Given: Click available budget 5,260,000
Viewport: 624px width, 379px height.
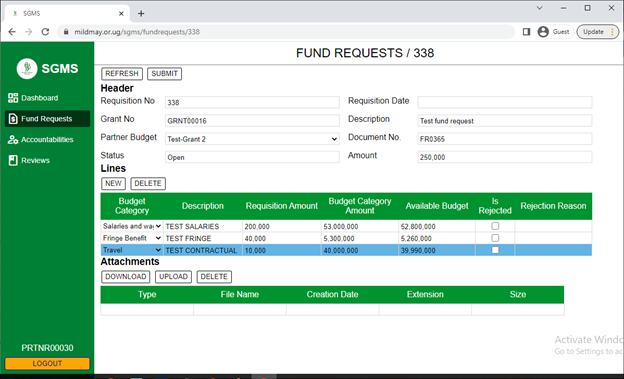Looking at the screenshot, I should point(437,238).
